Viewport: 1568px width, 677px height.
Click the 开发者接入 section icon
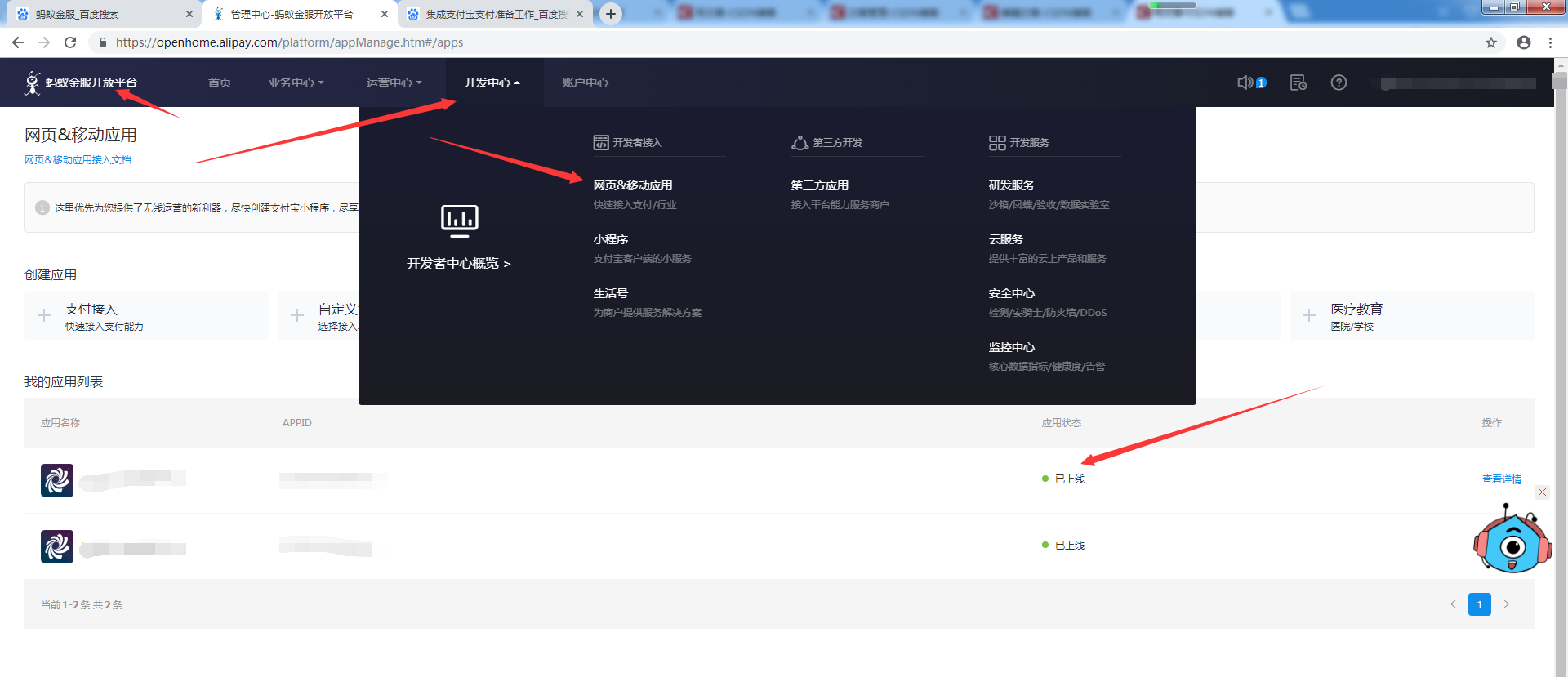601,143
